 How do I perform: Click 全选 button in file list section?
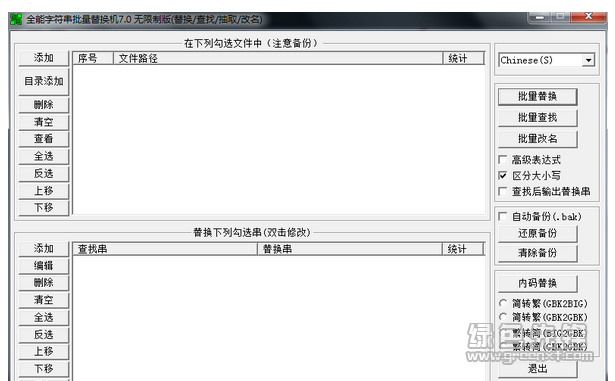click(x=44, y=156)
